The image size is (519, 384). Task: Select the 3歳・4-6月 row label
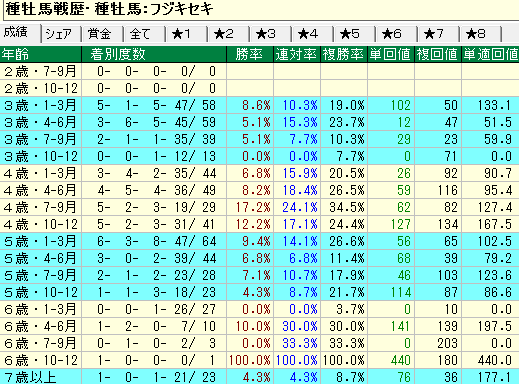[41, 122]
